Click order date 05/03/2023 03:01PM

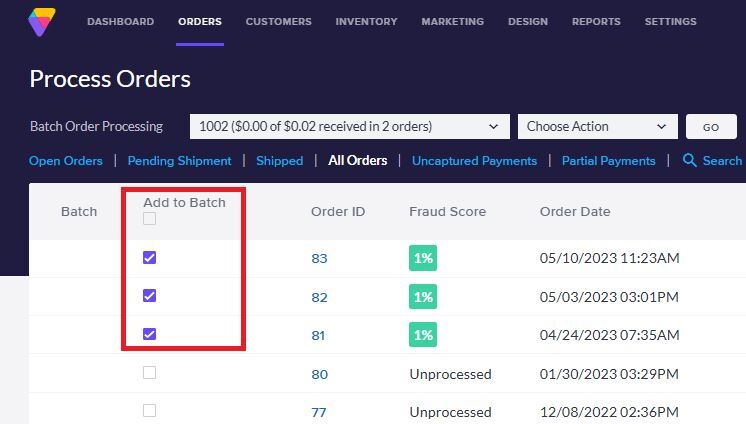[x=609, y=297]
